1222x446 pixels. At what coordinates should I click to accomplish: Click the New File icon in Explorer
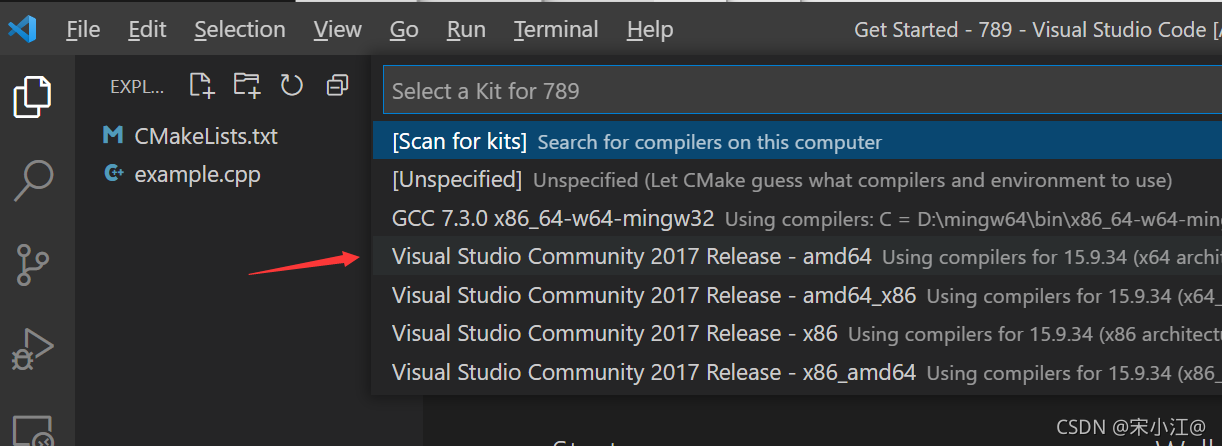coord(202,86)
